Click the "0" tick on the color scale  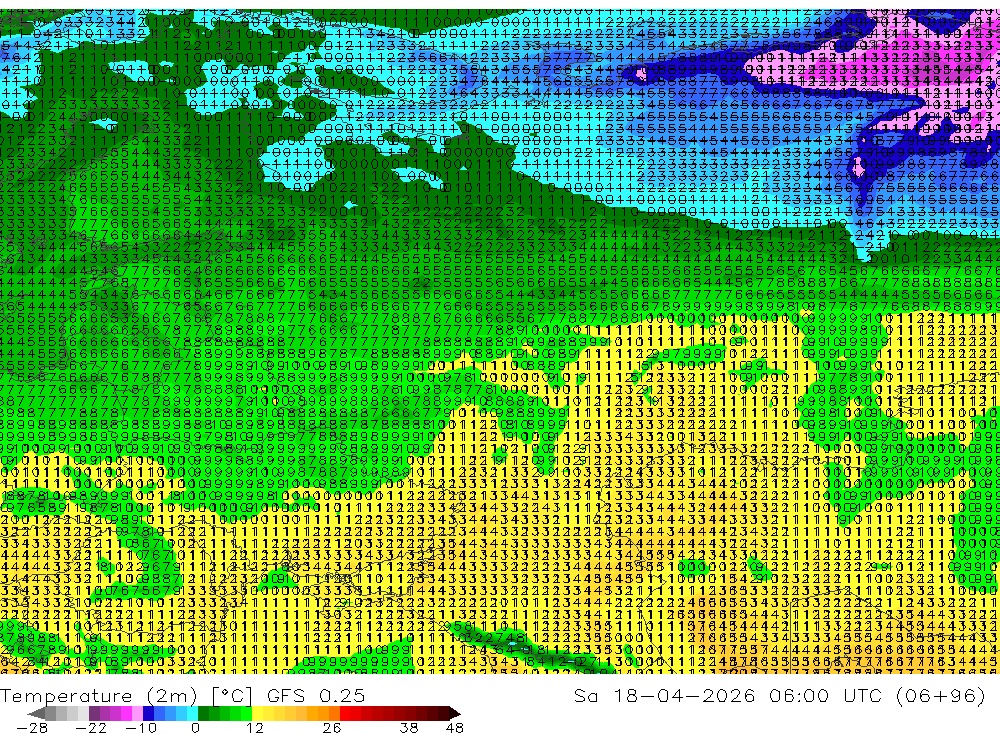195,727
